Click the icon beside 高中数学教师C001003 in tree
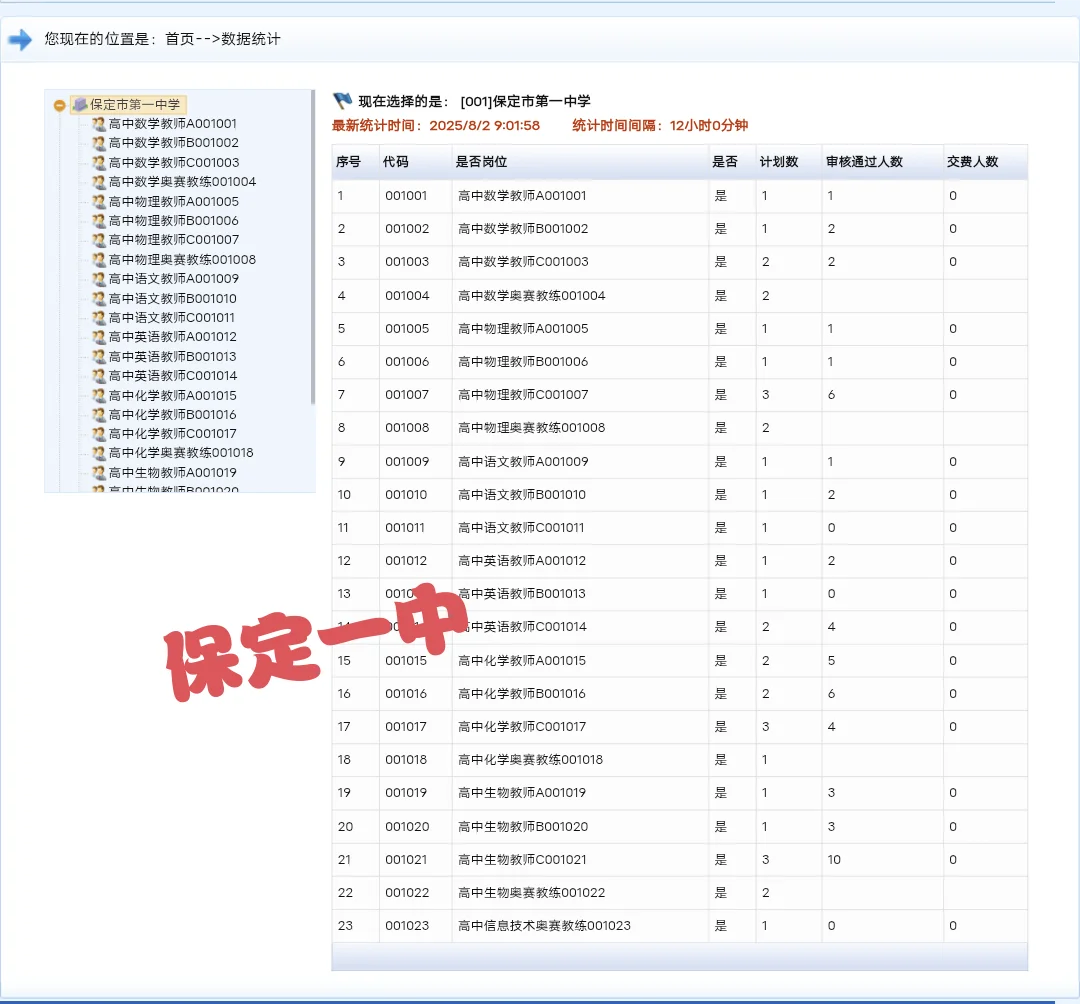The image size is (1080, 1004). (x=98, y=163)
